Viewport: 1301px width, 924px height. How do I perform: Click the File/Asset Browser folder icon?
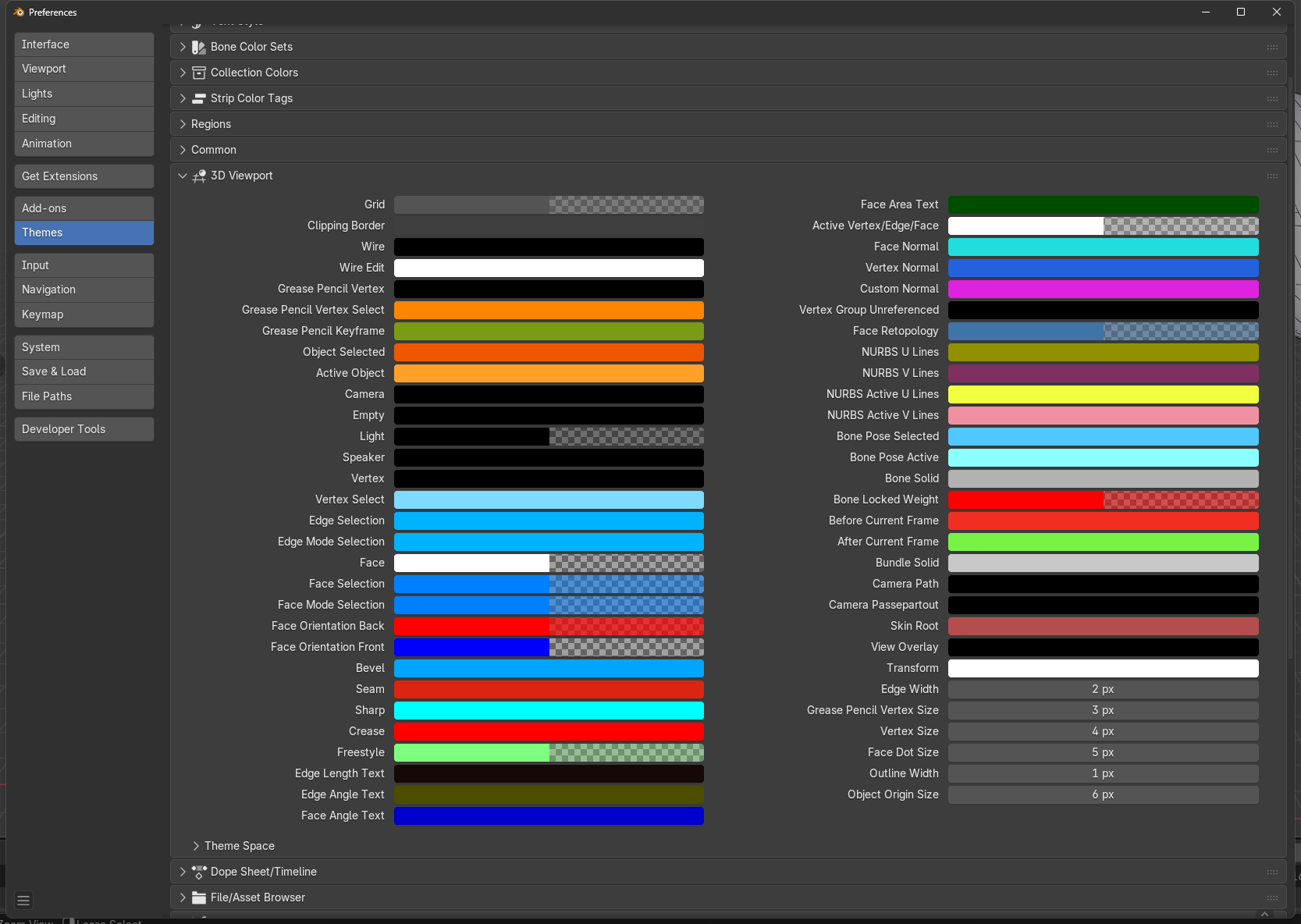tap(199, 897)
